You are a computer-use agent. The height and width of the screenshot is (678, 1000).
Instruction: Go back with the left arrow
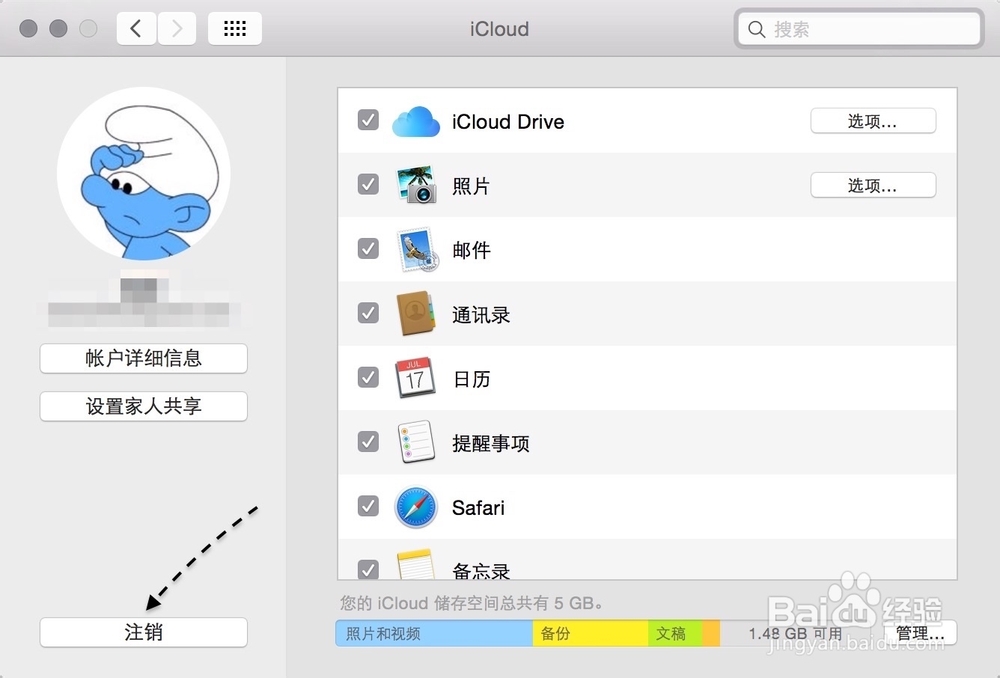[x=136, y=29]
